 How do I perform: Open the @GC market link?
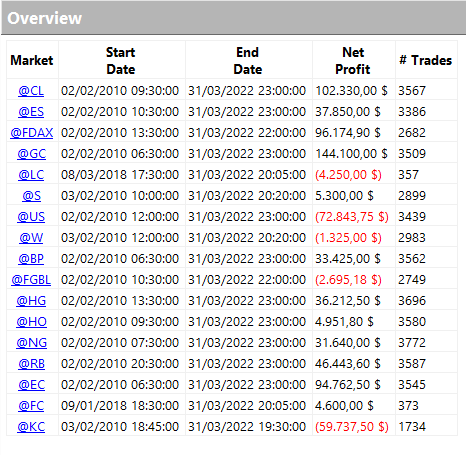(x=32, y=154)
